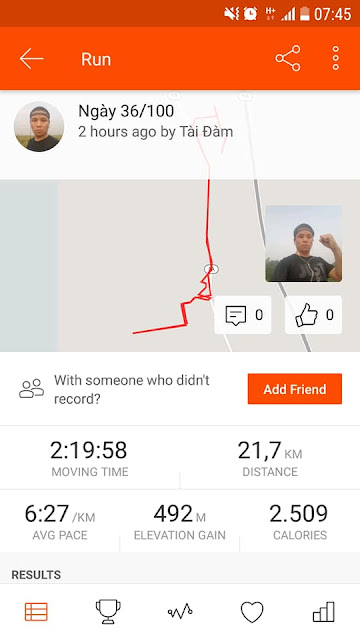Open the three-dot overflow menu
The width and height of the screenshot is (360, 640).
pos(336,58)
